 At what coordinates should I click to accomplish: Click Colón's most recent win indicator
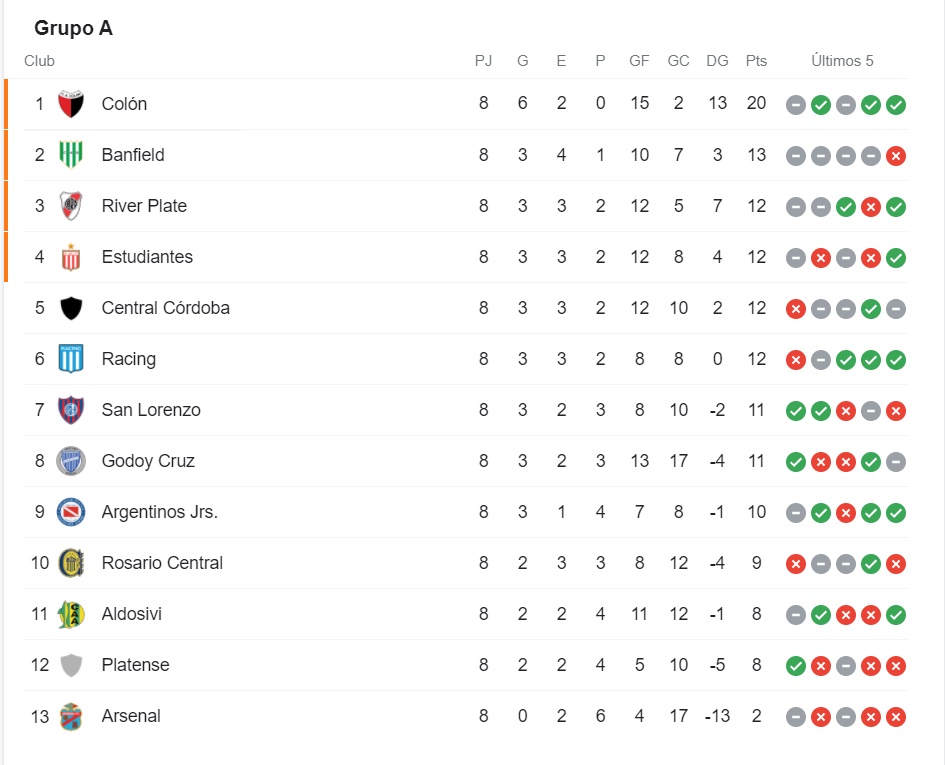[x=896, y=105]
